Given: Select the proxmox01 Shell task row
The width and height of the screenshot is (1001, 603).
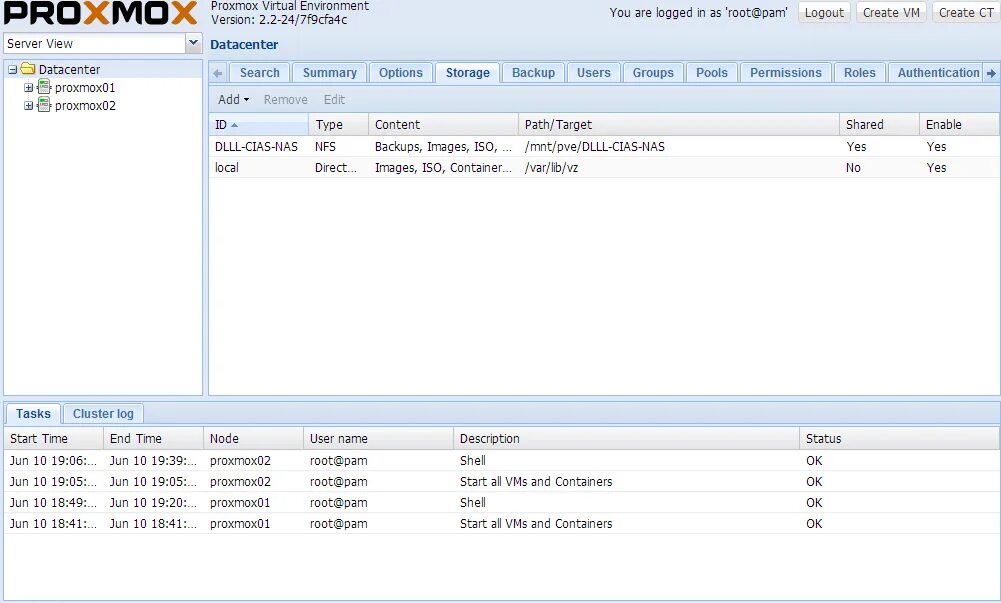Looking at the screenshot, I should pyautogui.click(x=502, y=503).
